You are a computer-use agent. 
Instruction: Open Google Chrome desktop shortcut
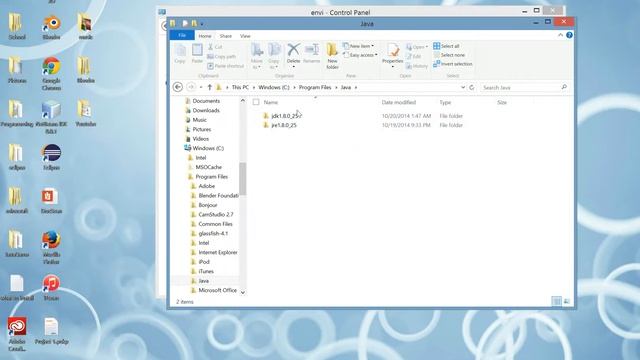point(51,73)
